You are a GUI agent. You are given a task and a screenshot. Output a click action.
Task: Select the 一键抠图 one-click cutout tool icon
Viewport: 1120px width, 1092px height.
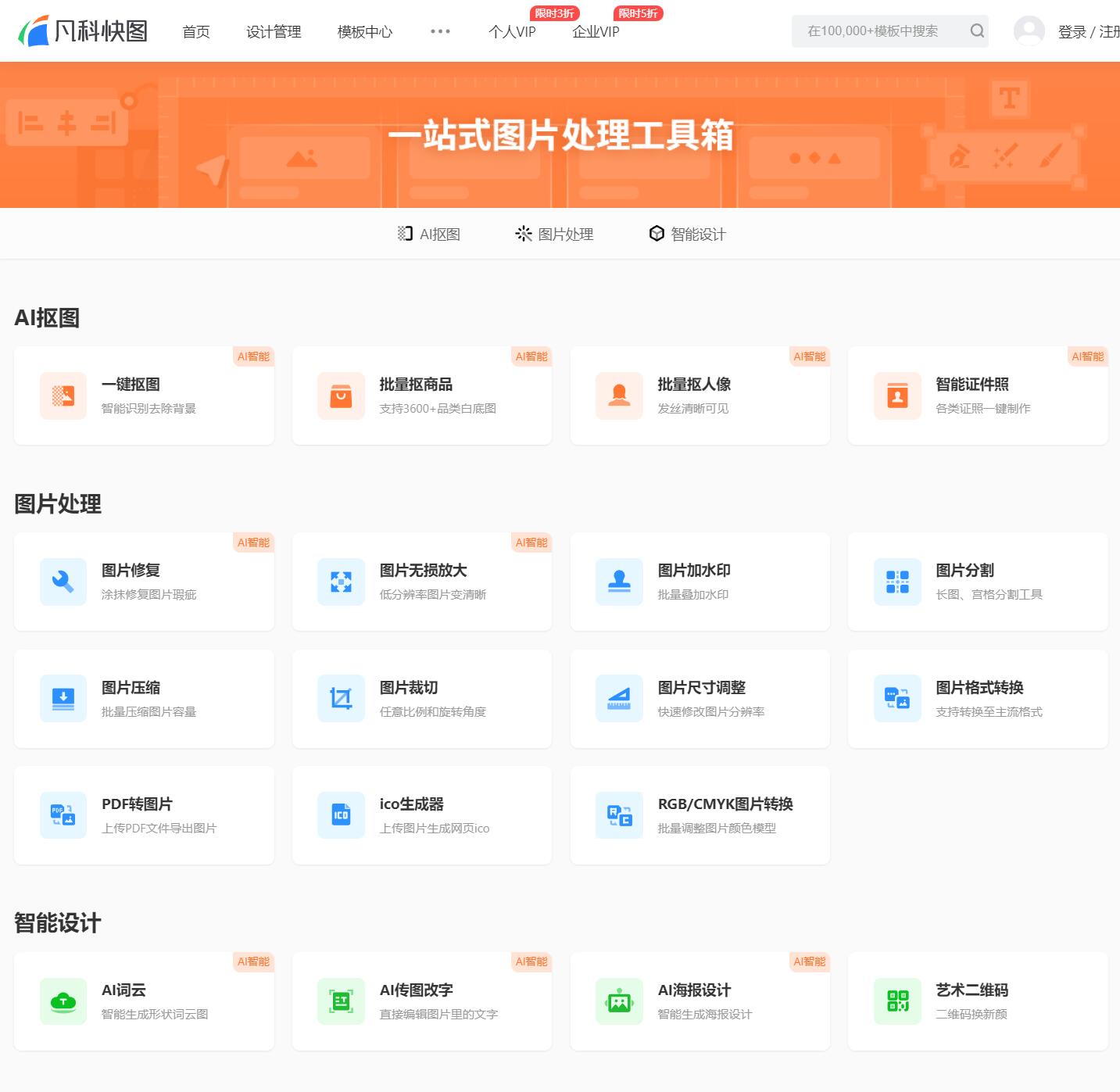[63, 396]
